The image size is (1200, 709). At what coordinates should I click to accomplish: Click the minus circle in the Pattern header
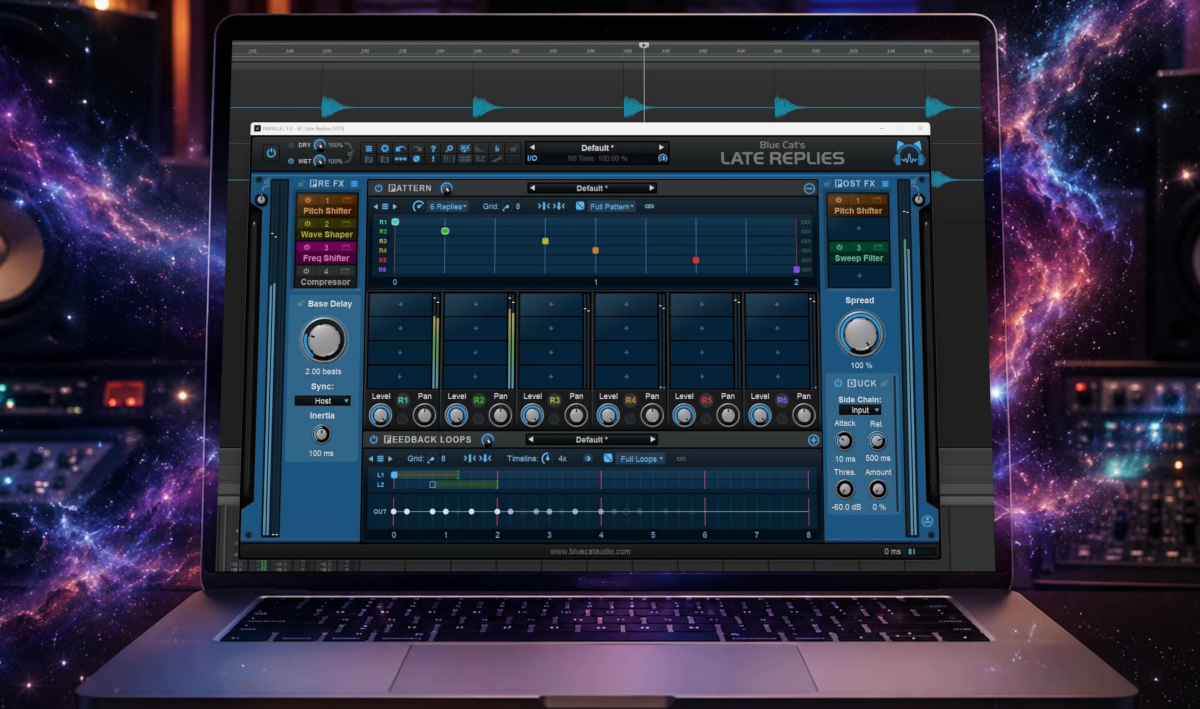808,188
